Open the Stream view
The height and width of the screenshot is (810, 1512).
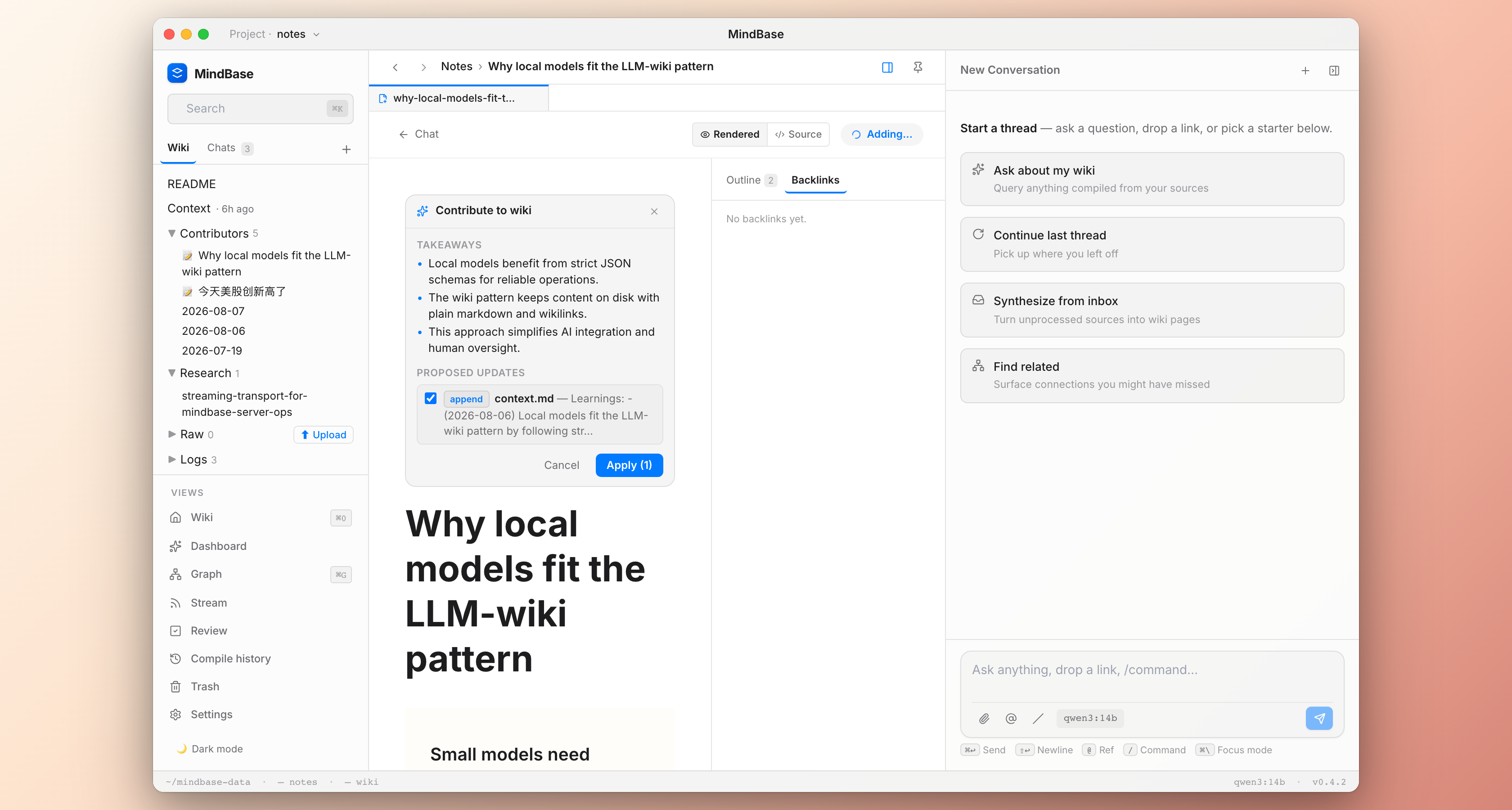[261, 603]
